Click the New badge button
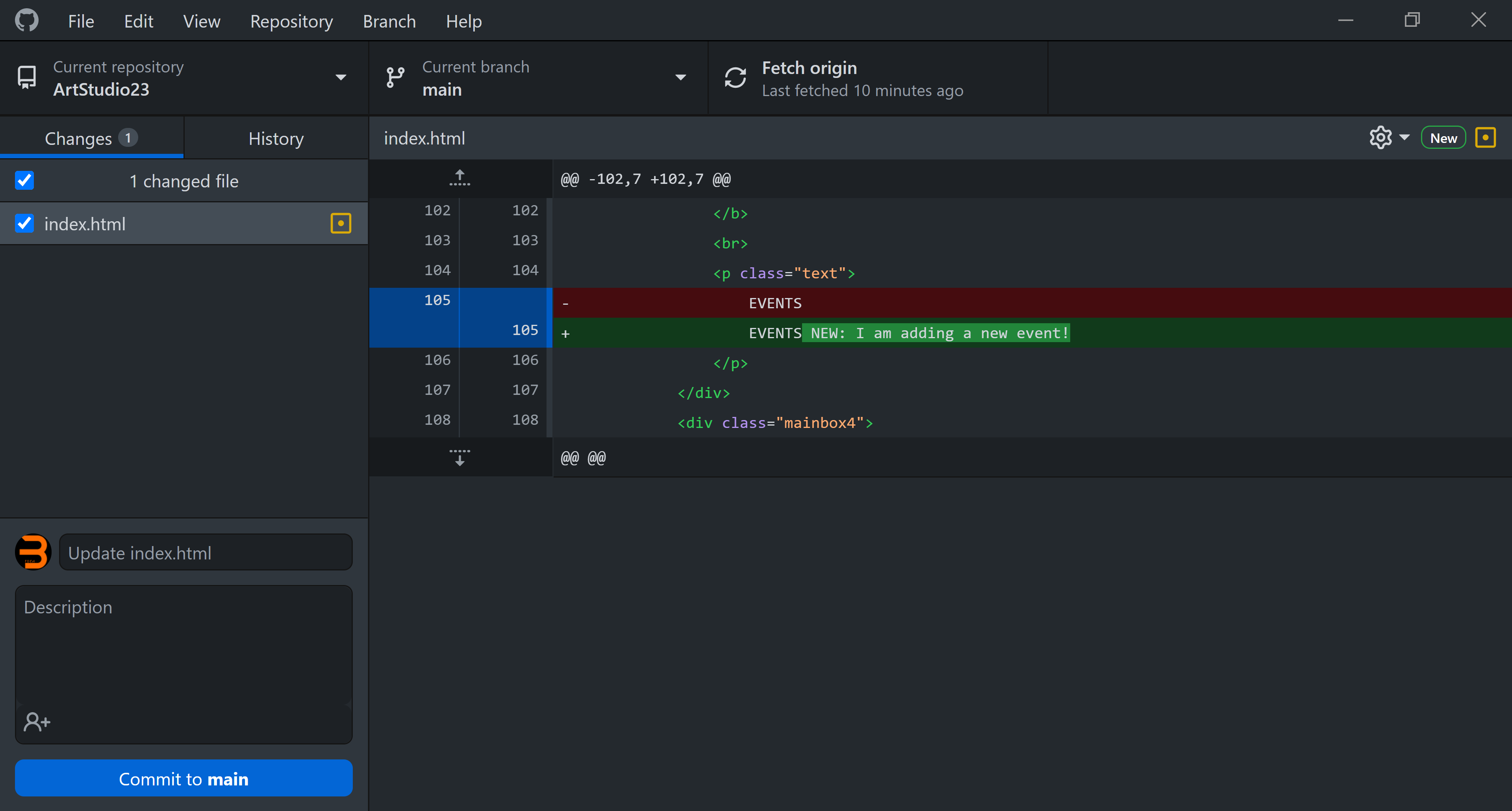The width and height of the screenshot is (1512, 811). click(x=1443, y=138)
